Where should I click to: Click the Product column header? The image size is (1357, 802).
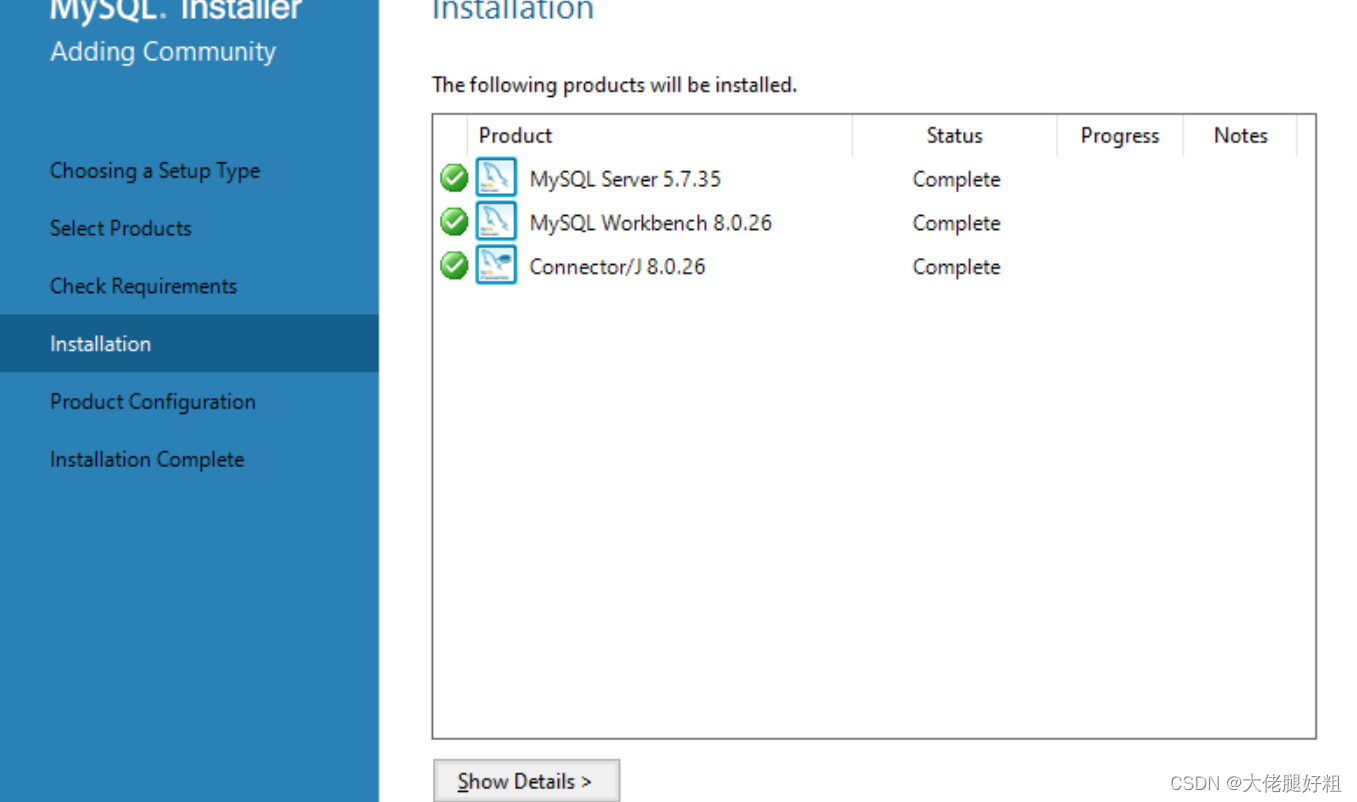click(660, 136)
